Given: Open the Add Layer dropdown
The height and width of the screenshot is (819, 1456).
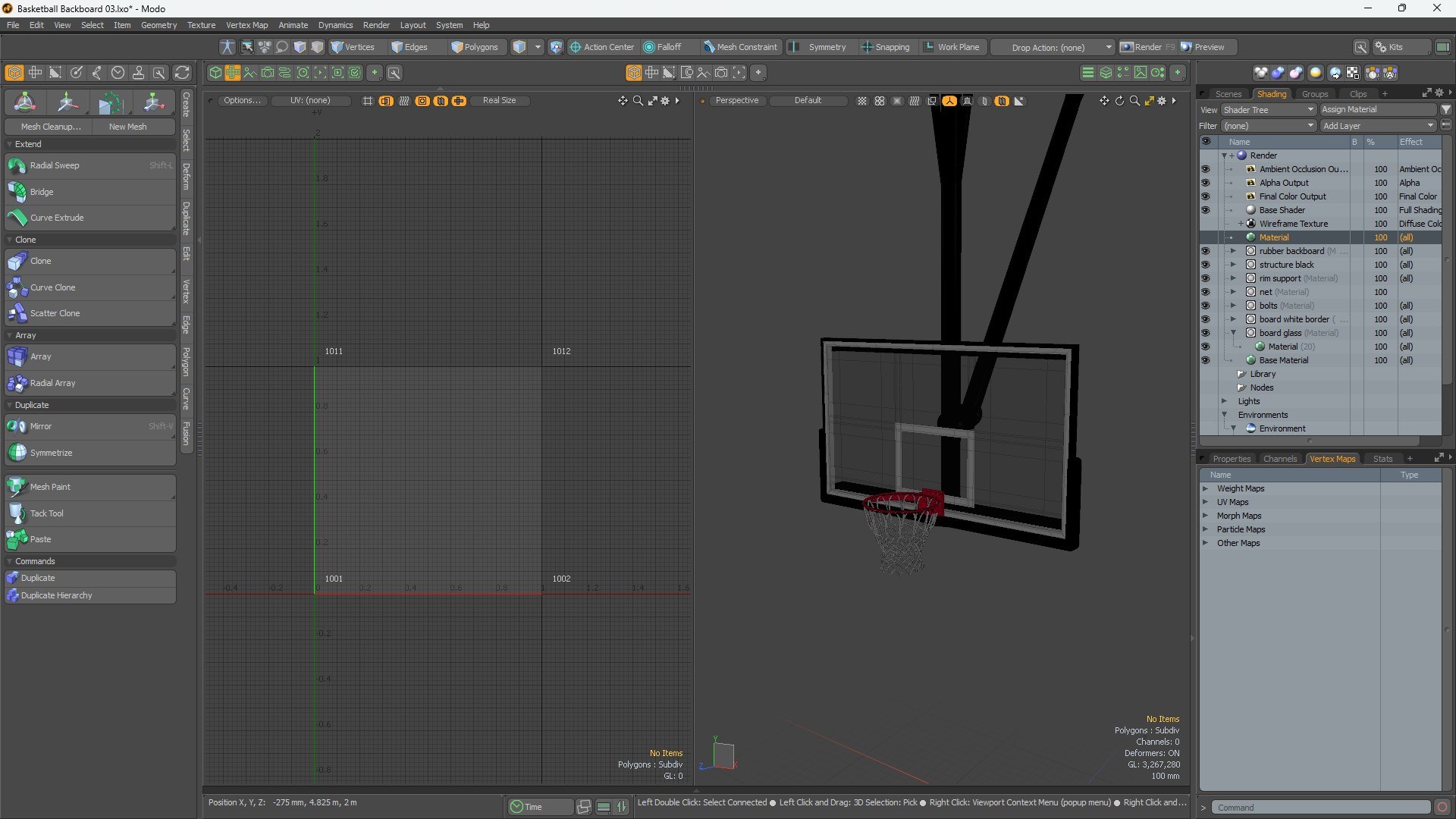Looking at the screenshot, I should coord(1379,126).
